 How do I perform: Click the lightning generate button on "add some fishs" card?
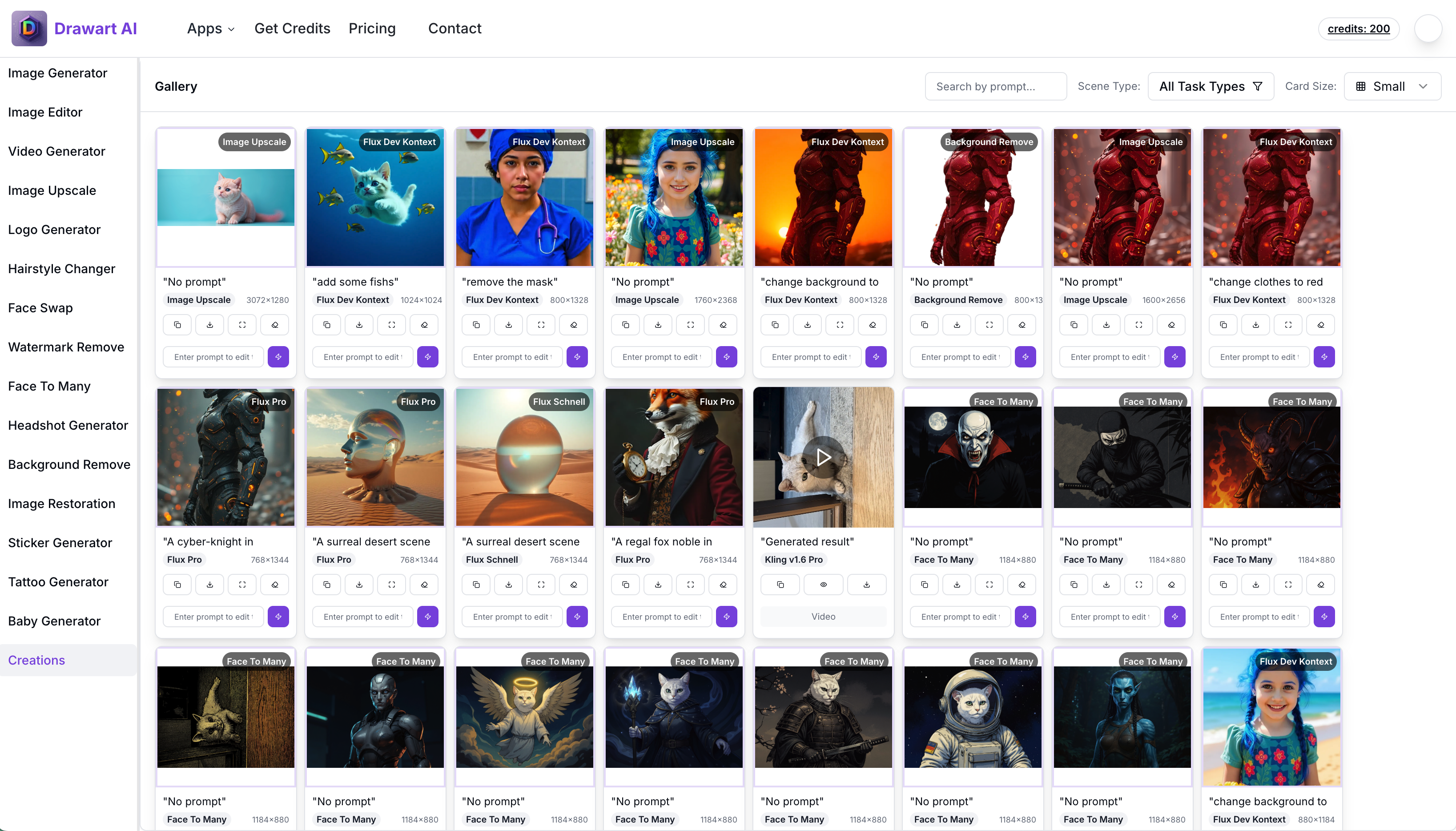[428, 357]
